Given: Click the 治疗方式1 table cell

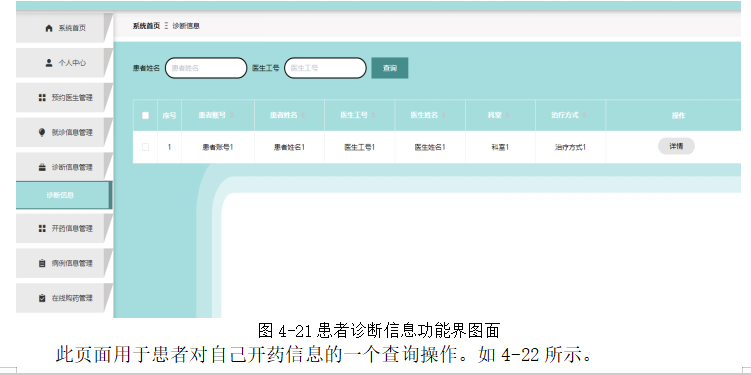Looking at the screenshot, I should 570,147.
